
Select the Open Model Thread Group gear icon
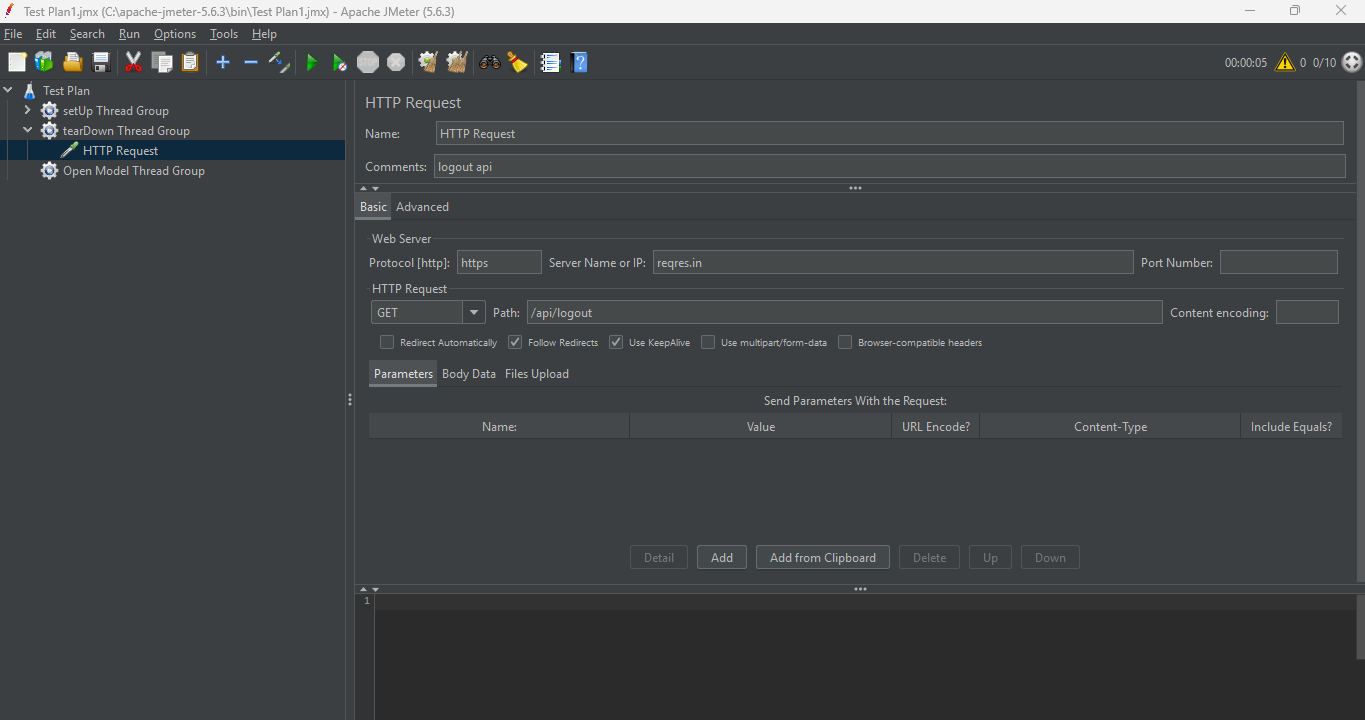(x=49, y=171)
